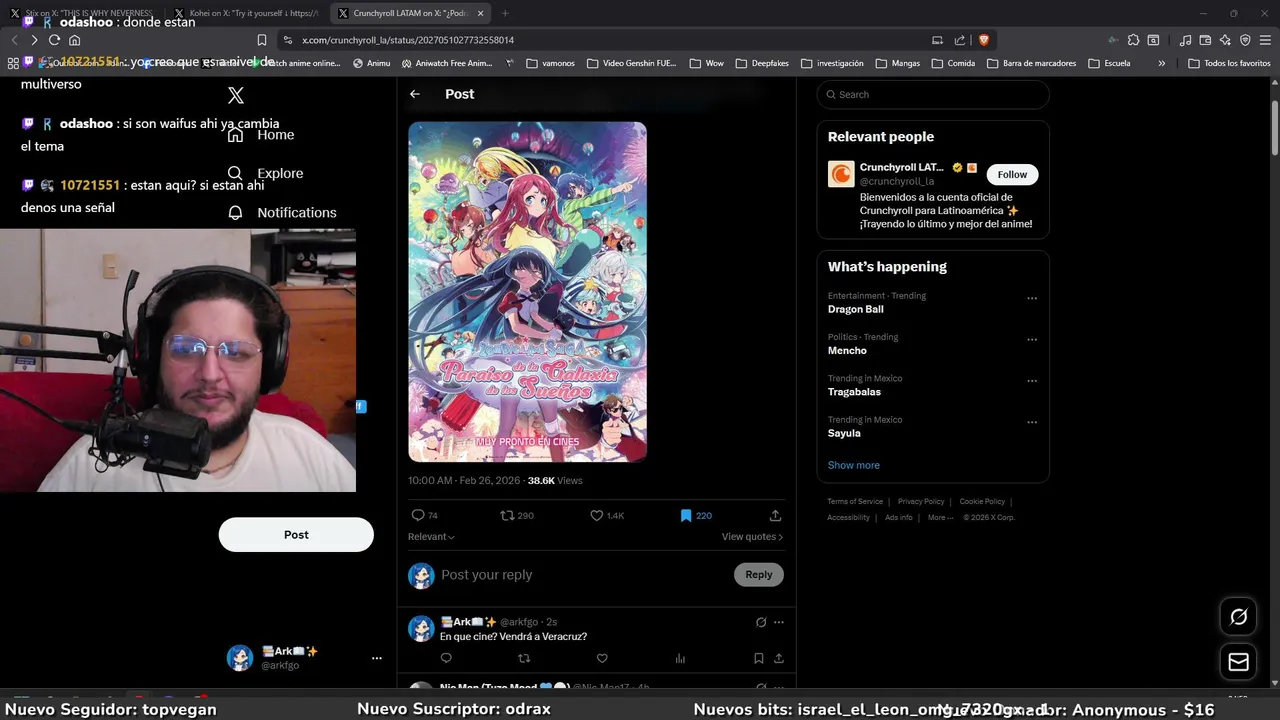
Task: Click the white Post button
Action: click(296, 535)
